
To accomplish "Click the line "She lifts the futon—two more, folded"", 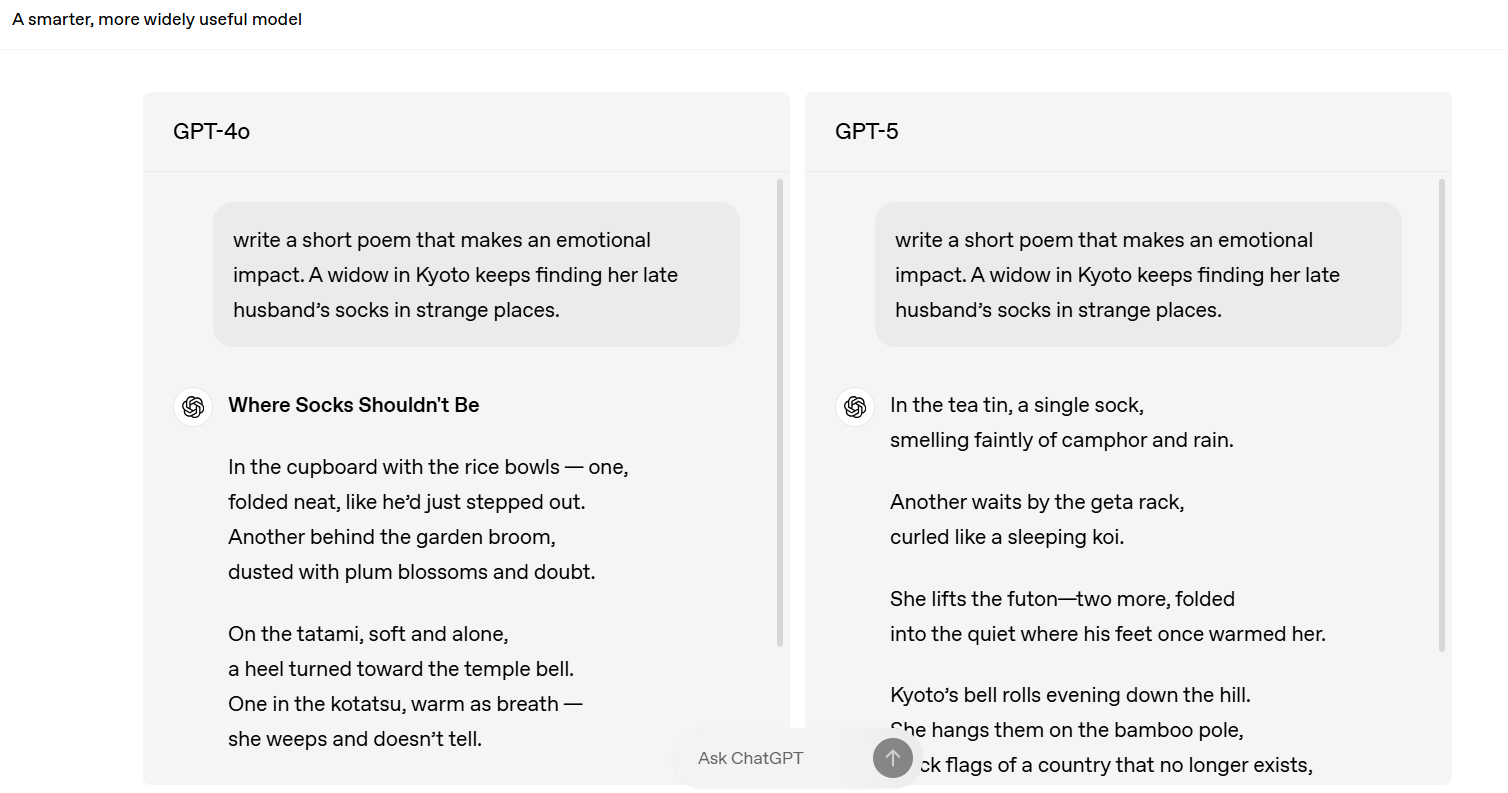I will coord(1062,599).
